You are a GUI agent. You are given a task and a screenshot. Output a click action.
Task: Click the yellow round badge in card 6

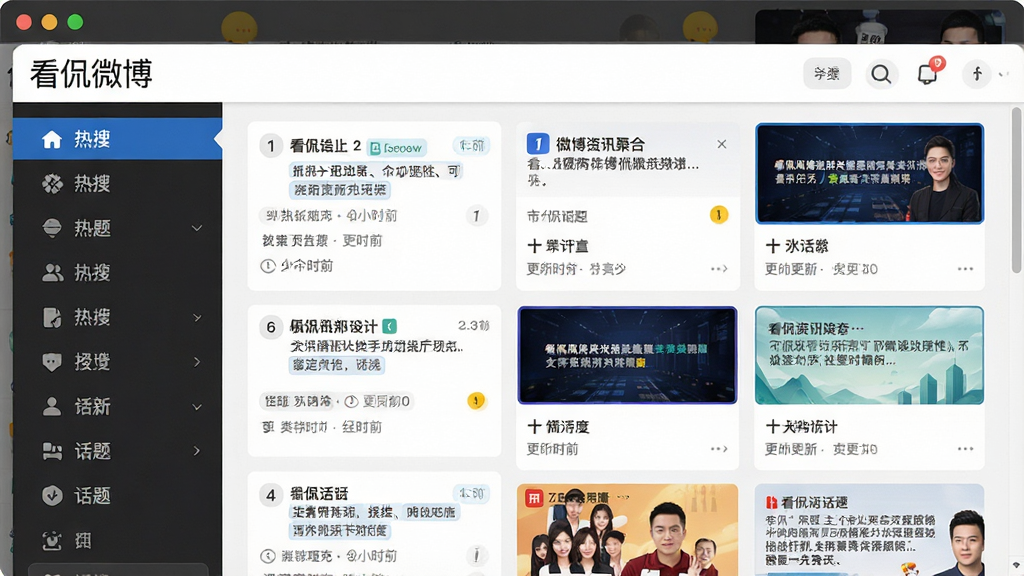coord(476,400)
